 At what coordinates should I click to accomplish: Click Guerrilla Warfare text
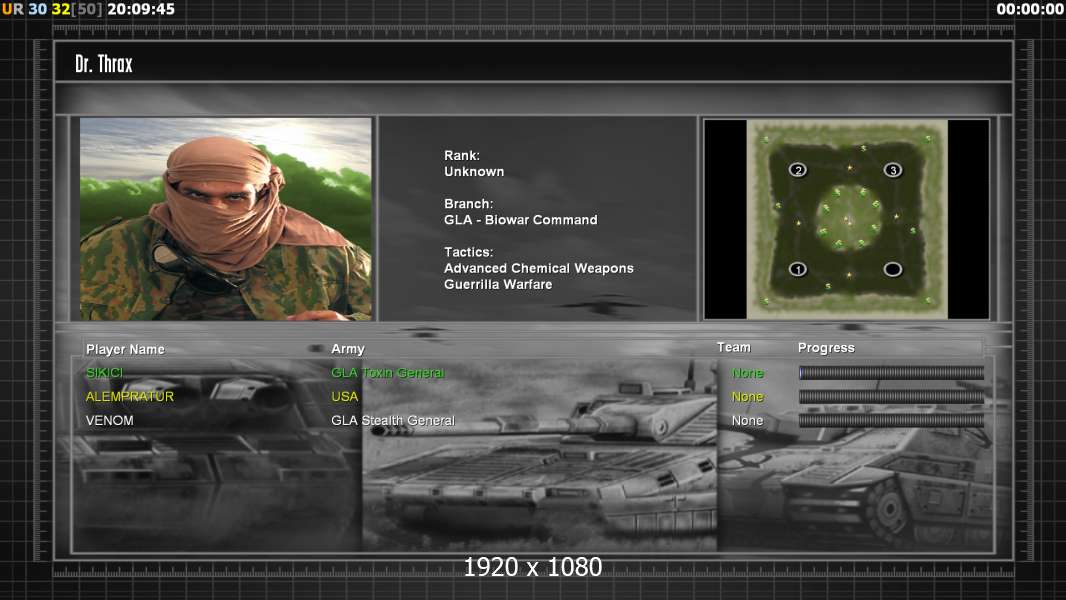point(498,284)
